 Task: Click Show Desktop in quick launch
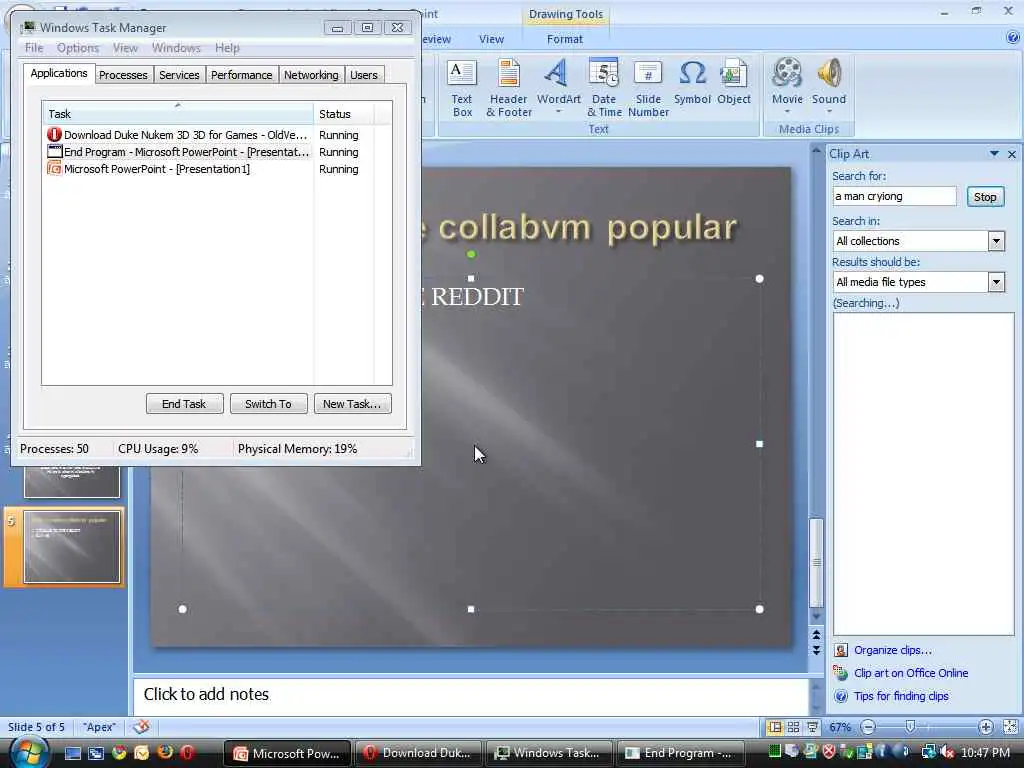pos(72,753)
